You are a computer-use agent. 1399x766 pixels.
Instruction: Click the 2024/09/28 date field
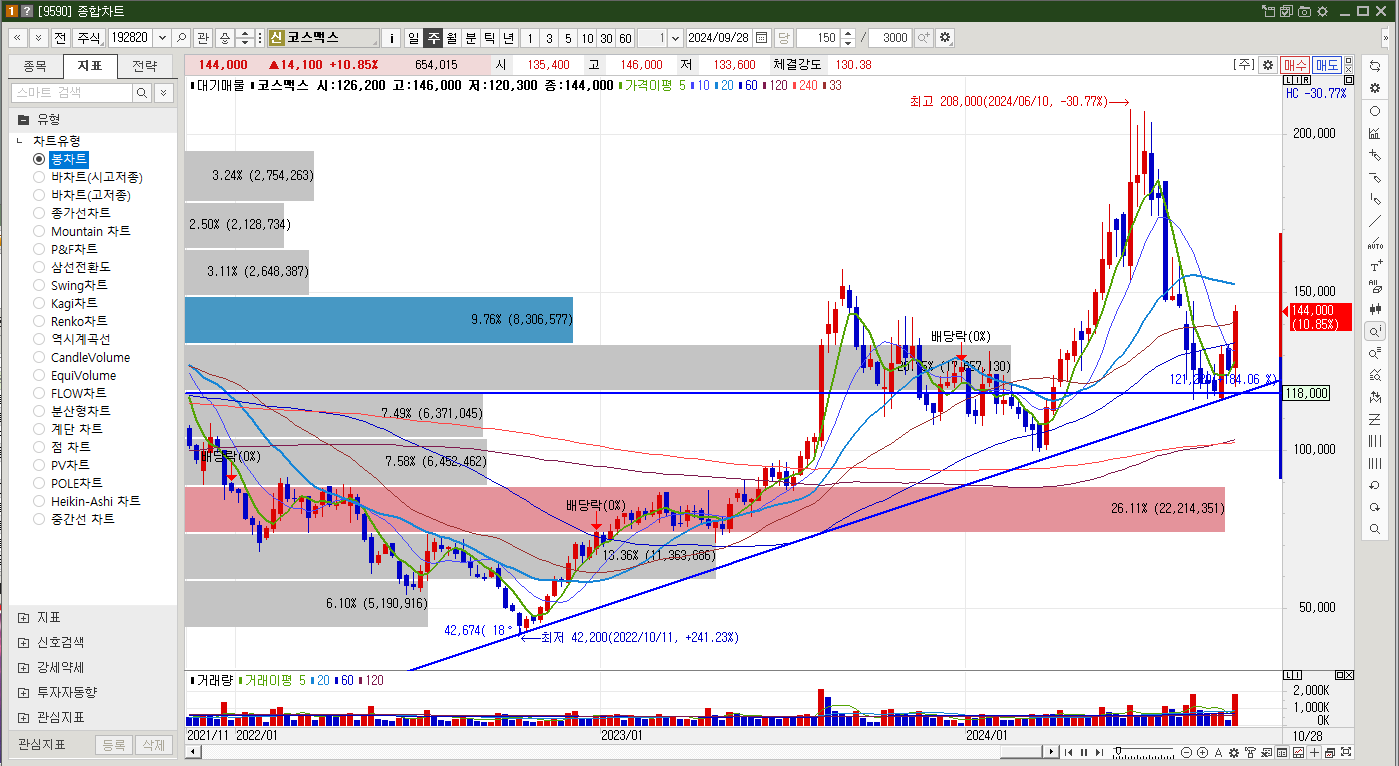tap(719, 37)
